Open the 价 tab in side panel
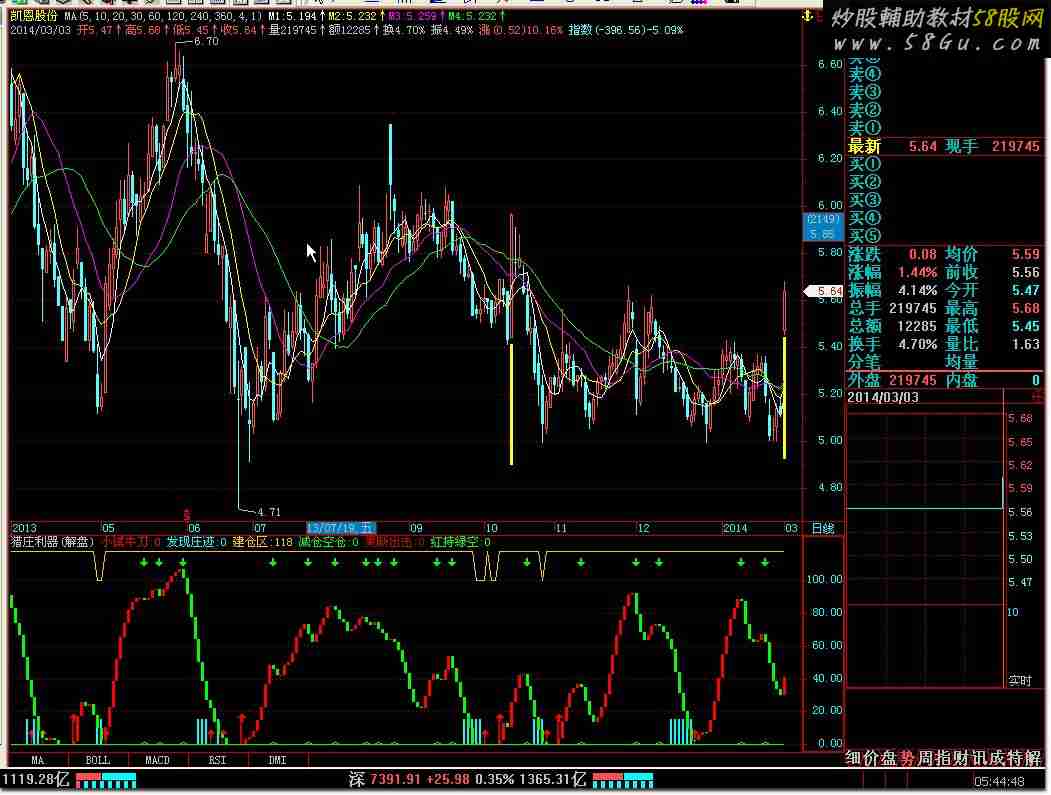This screenshot has width=1051, height=795. click(871, 758)
